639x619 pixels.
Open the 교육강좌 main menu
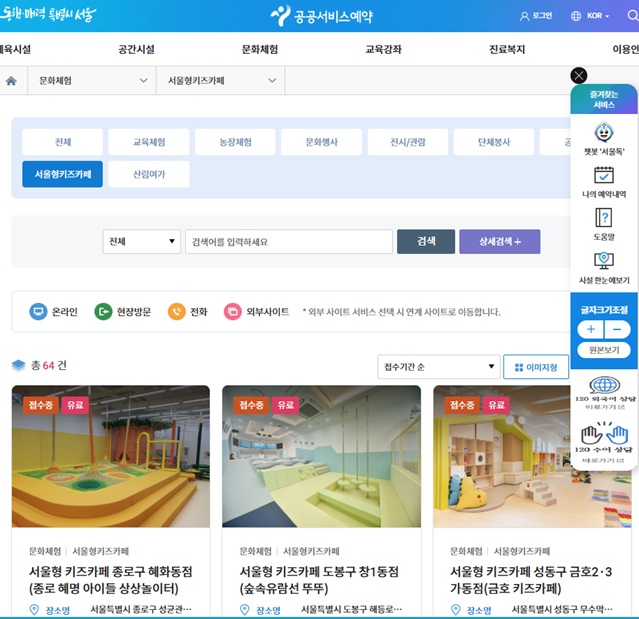pyautogui.click(x=383, y=49)
